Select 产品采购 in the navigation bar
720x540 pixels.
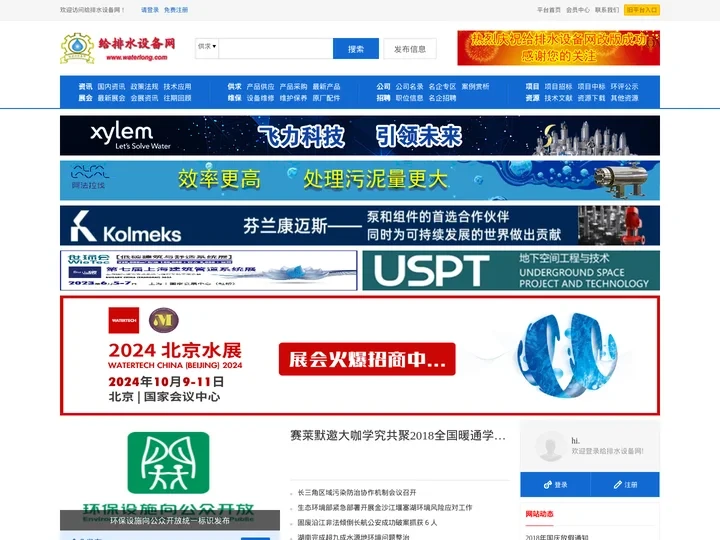(293, 86)
